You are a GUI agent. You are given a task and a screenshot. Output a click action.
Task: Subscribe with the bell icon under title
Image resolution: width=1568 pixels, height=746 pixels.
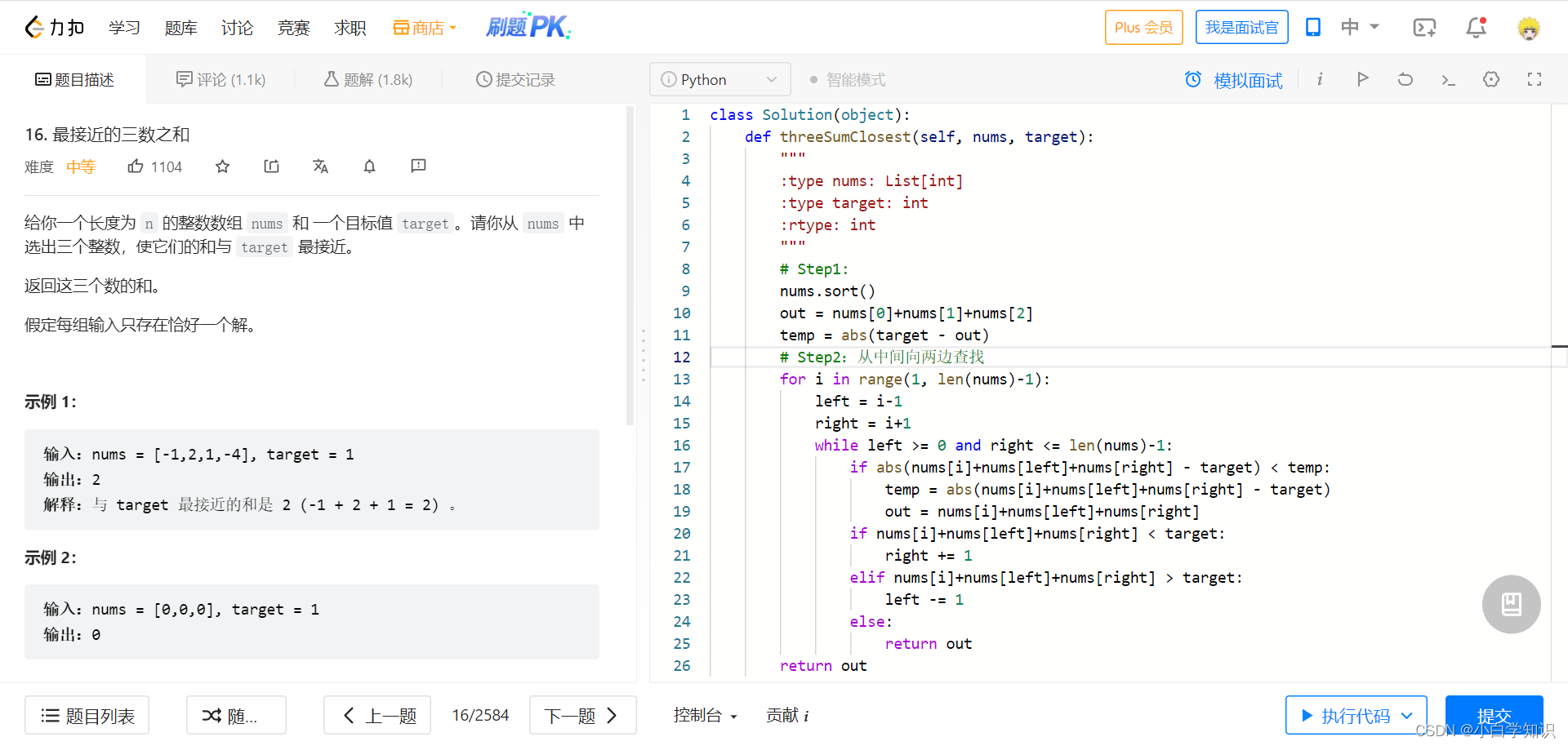pos(369,167)
